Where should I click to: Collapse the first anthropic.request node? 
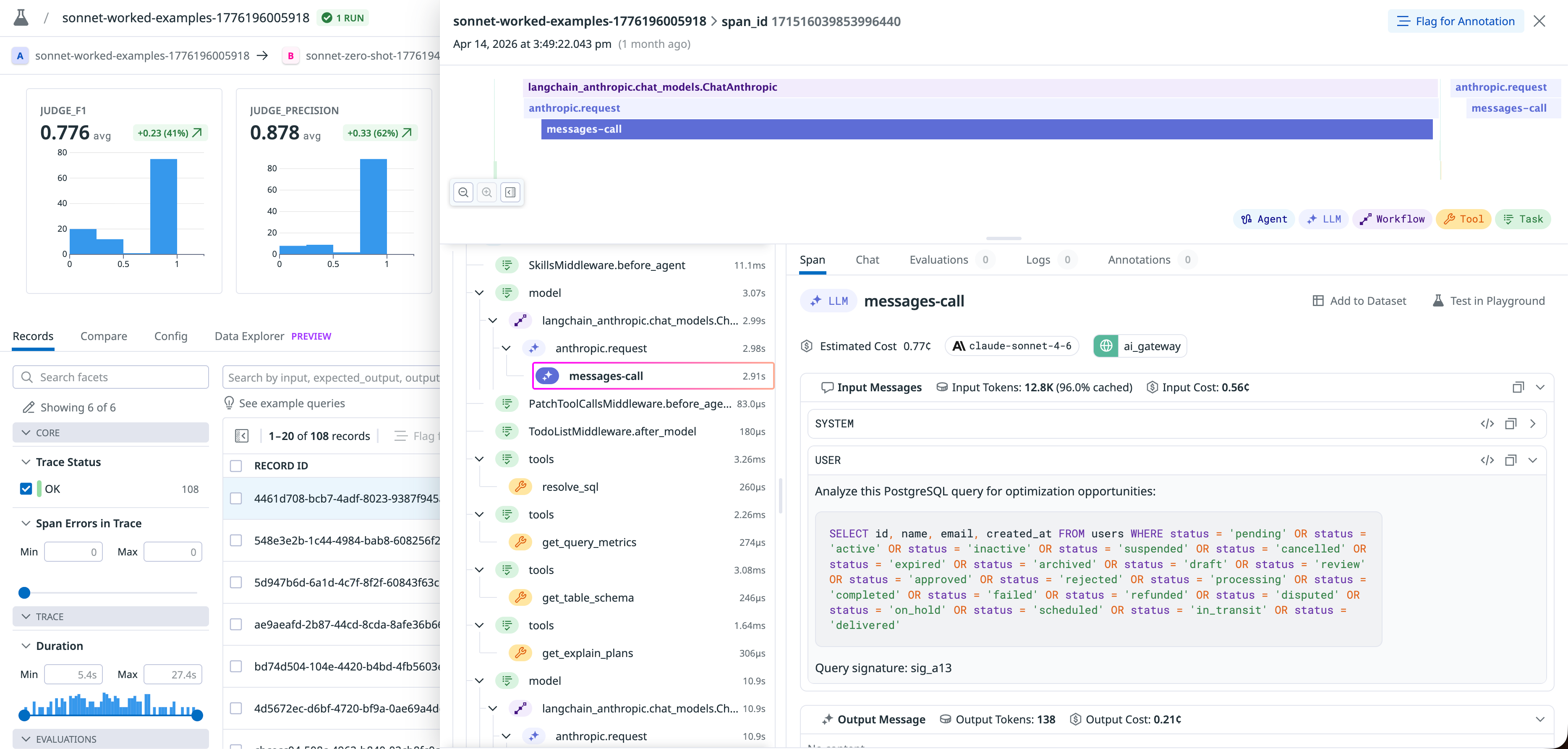coord(507,348)
